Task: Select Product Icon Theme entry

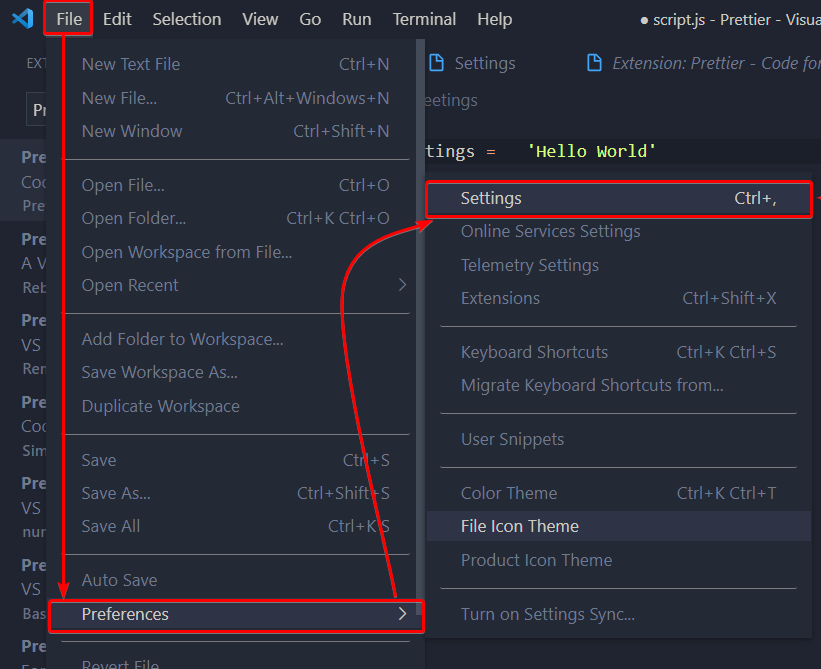Action: [x=619, y=560]
